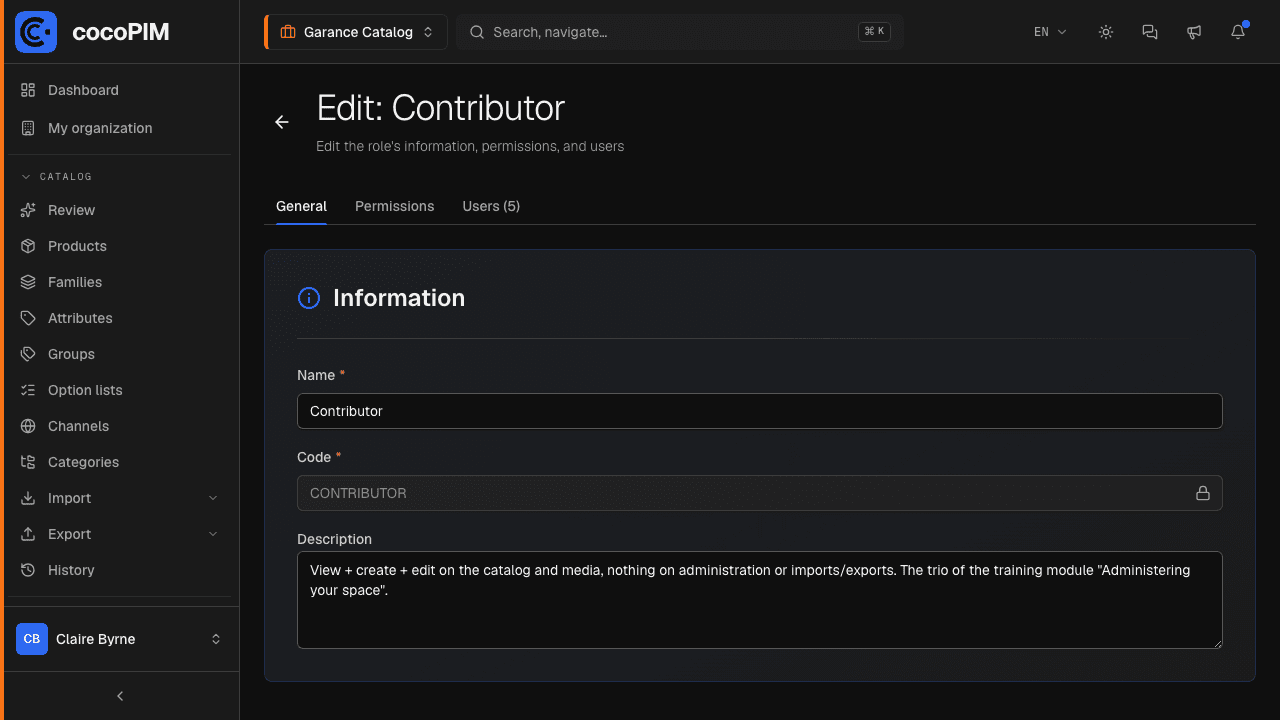Open the Option lists icon

(x=28, y=390)
